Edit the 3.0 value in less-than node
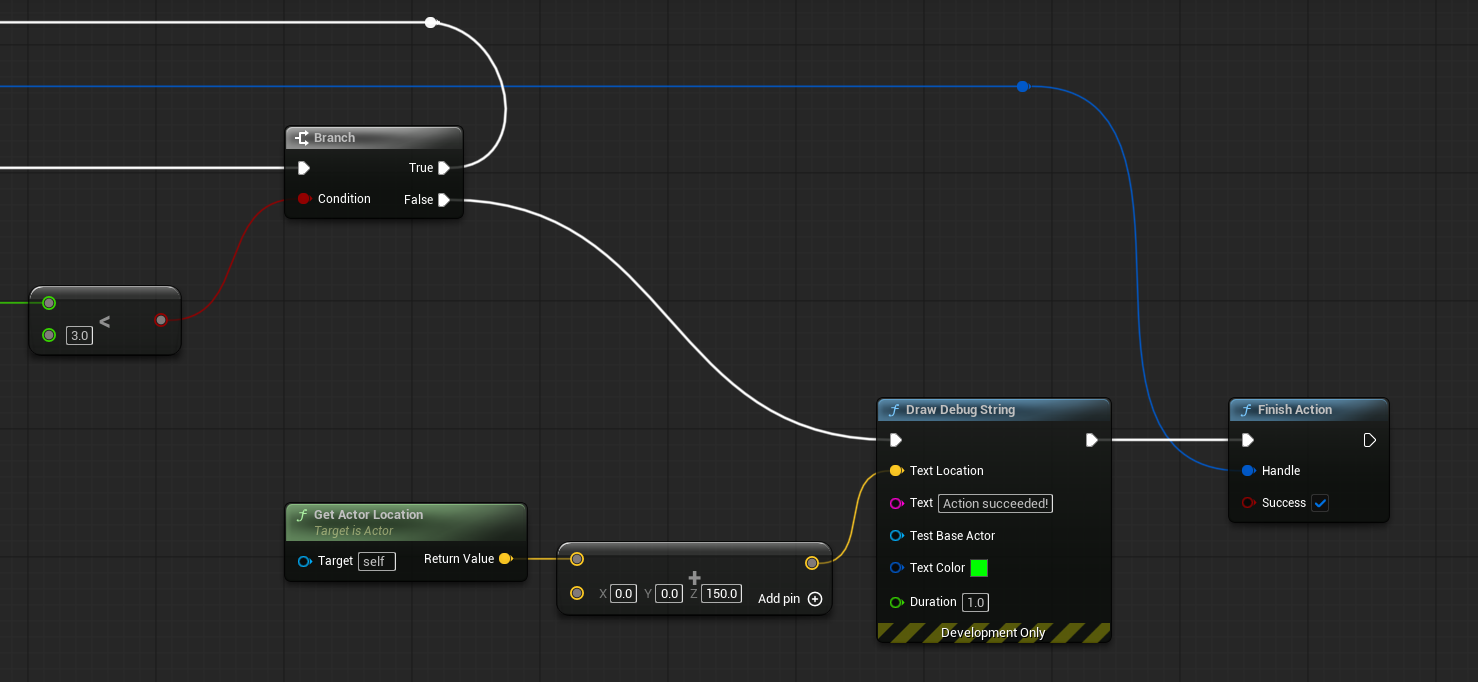The height and width of the screenshot is (682, 1478). click(x=79, y=336)
